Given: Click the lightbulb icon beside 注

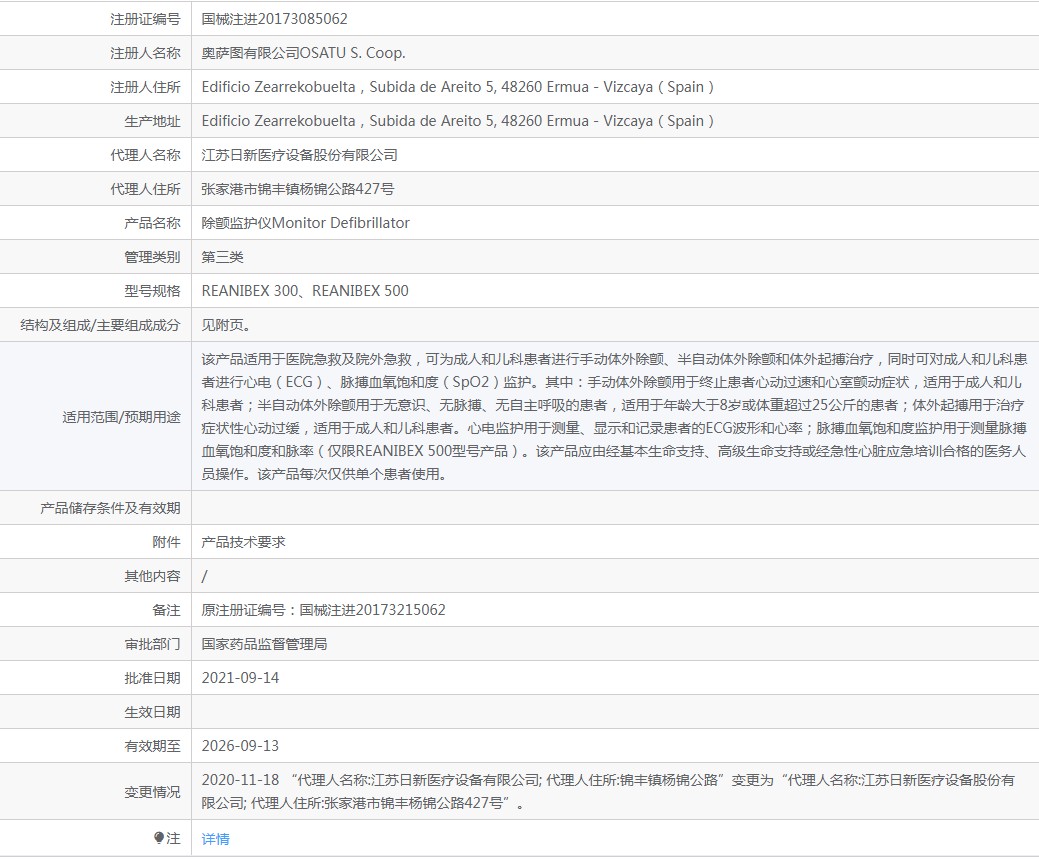Looking at the screenshot, I should pyautogui.click(x=159, y=838).
